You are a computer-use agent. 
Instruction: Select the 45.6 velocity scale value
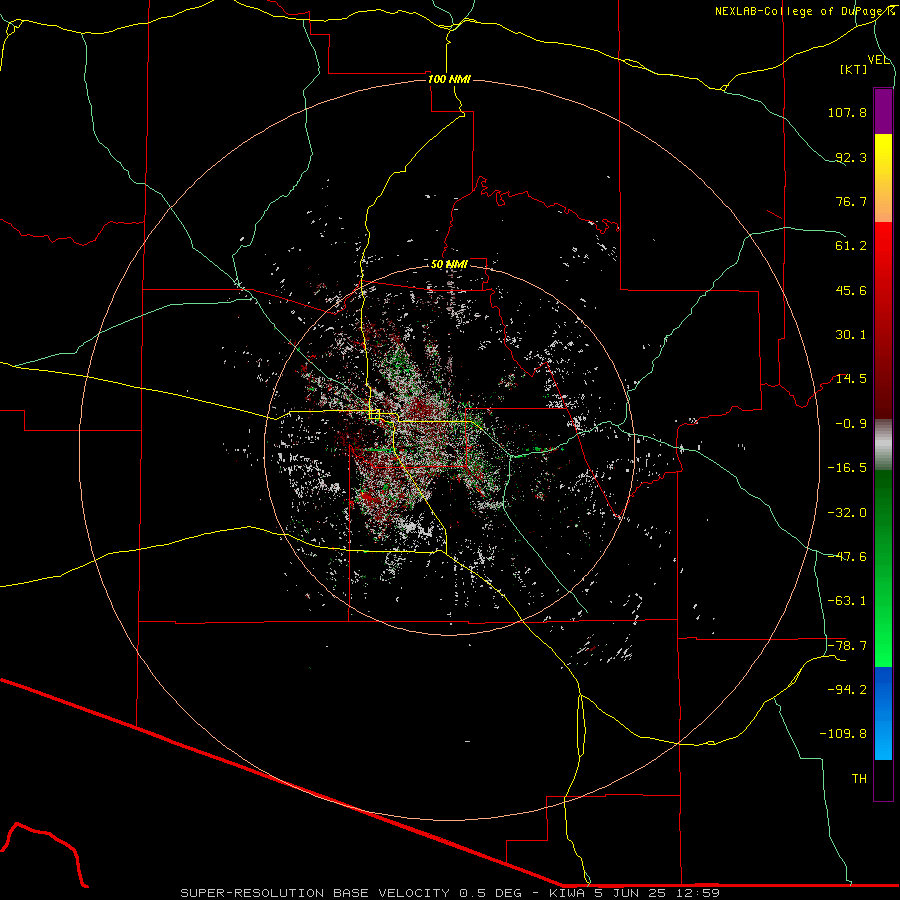(851, 290)
